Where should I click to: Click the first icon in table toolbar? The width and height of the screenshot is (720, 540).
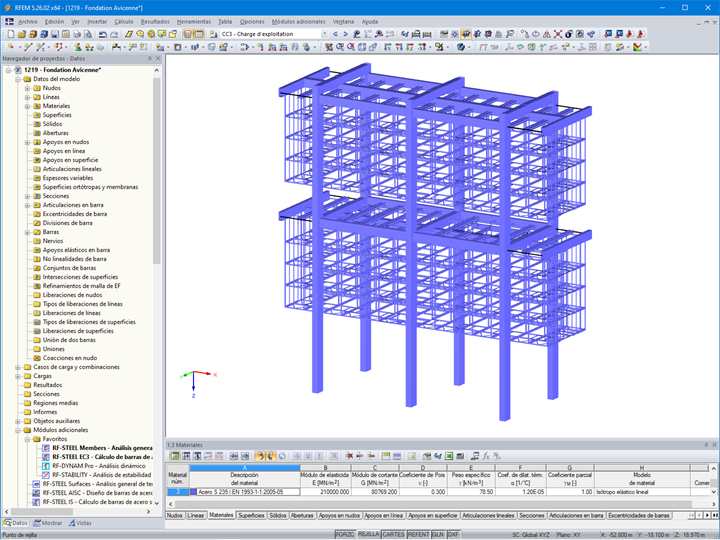(174, 456)
